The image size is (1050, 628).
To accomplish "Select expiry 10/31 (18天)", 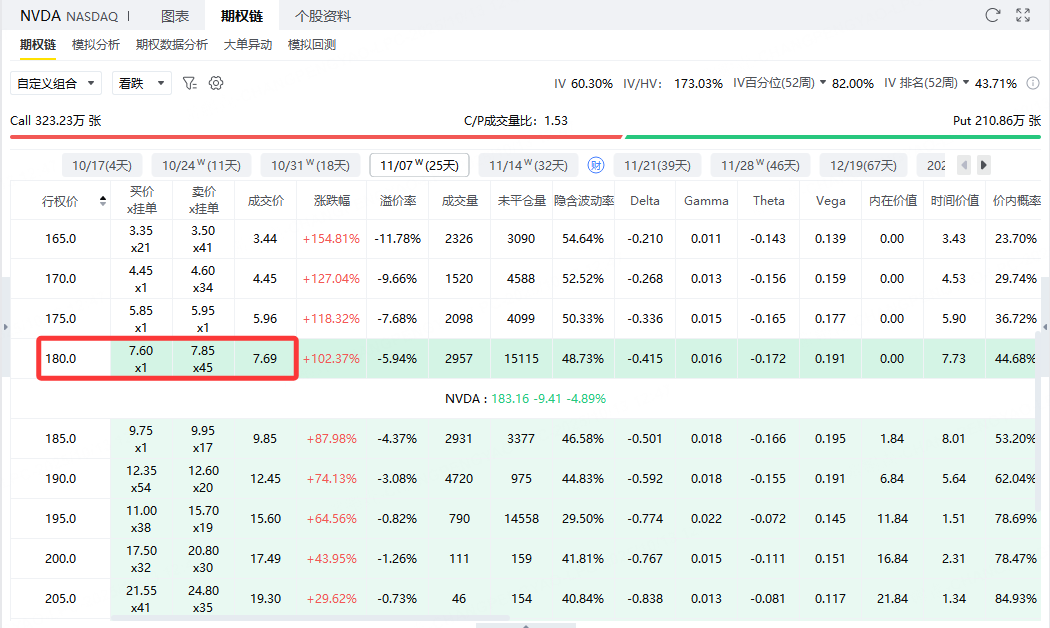I will pos(310,165).
